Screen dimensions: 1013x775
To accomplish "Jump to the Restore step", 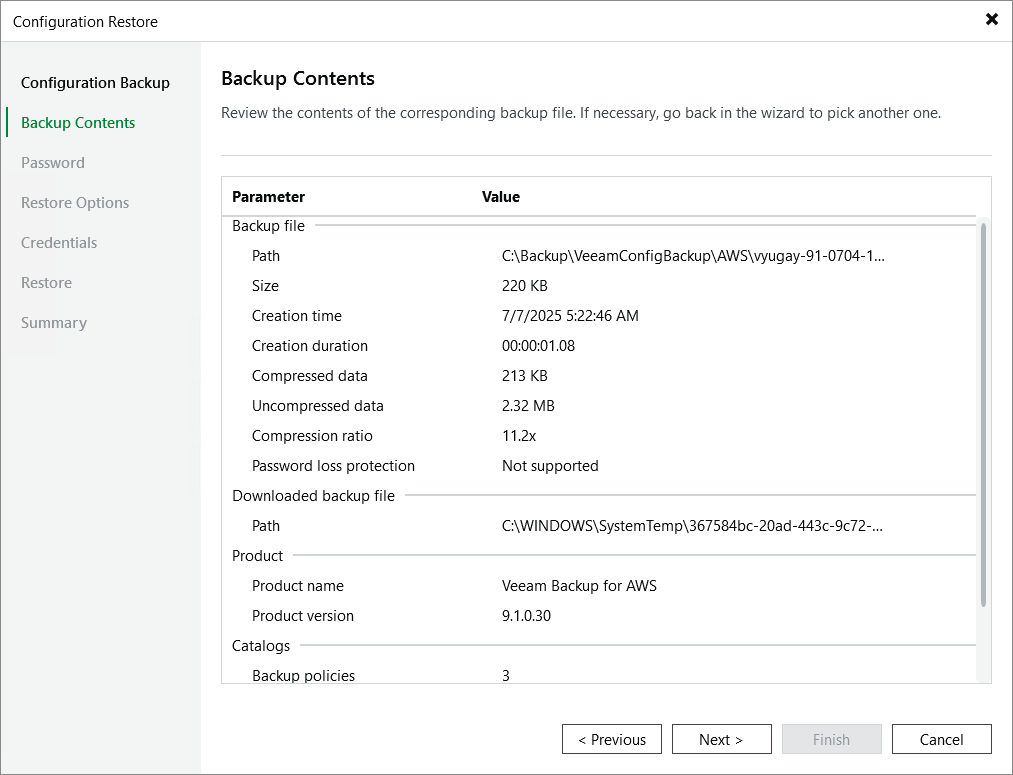I will coord(46,282).
